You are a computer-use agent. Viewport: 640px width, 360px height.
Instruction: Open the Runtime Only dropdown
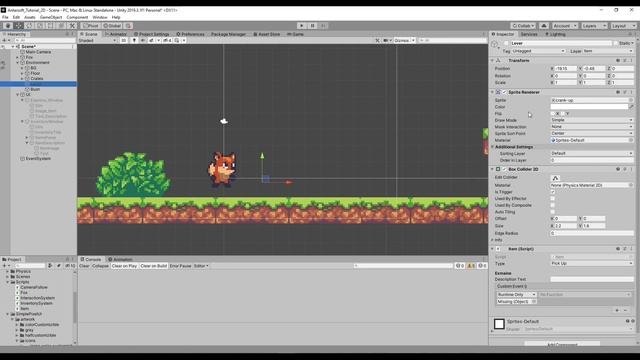pyautogui.click(x=516, y=294)
